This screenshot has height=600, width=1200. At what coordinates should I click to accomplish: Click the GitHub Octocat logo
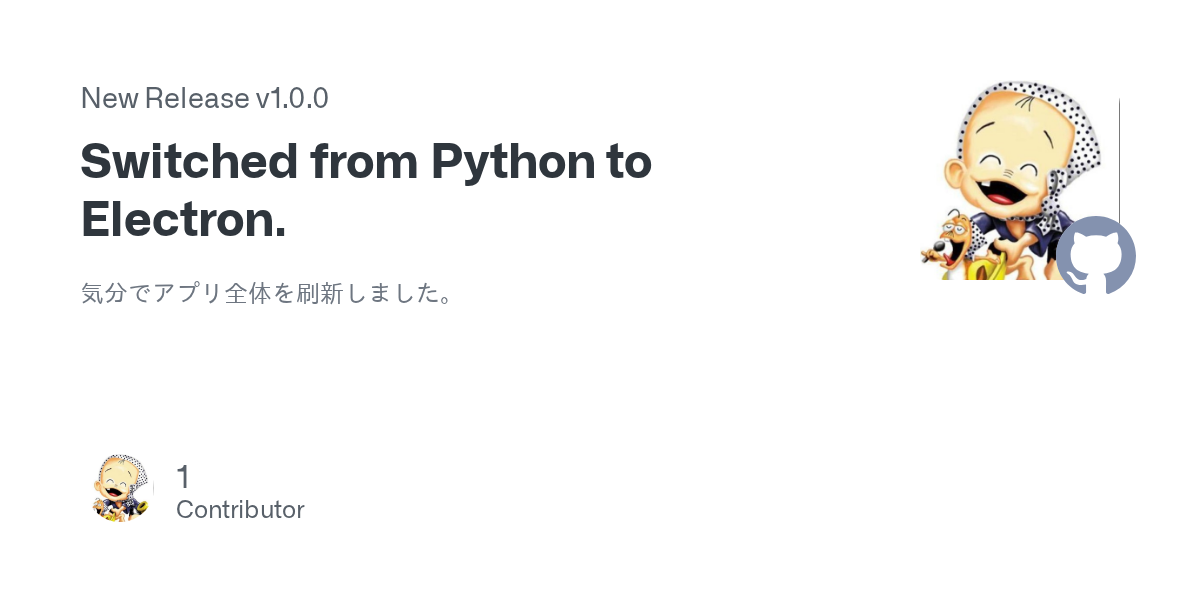point(1096,256)
